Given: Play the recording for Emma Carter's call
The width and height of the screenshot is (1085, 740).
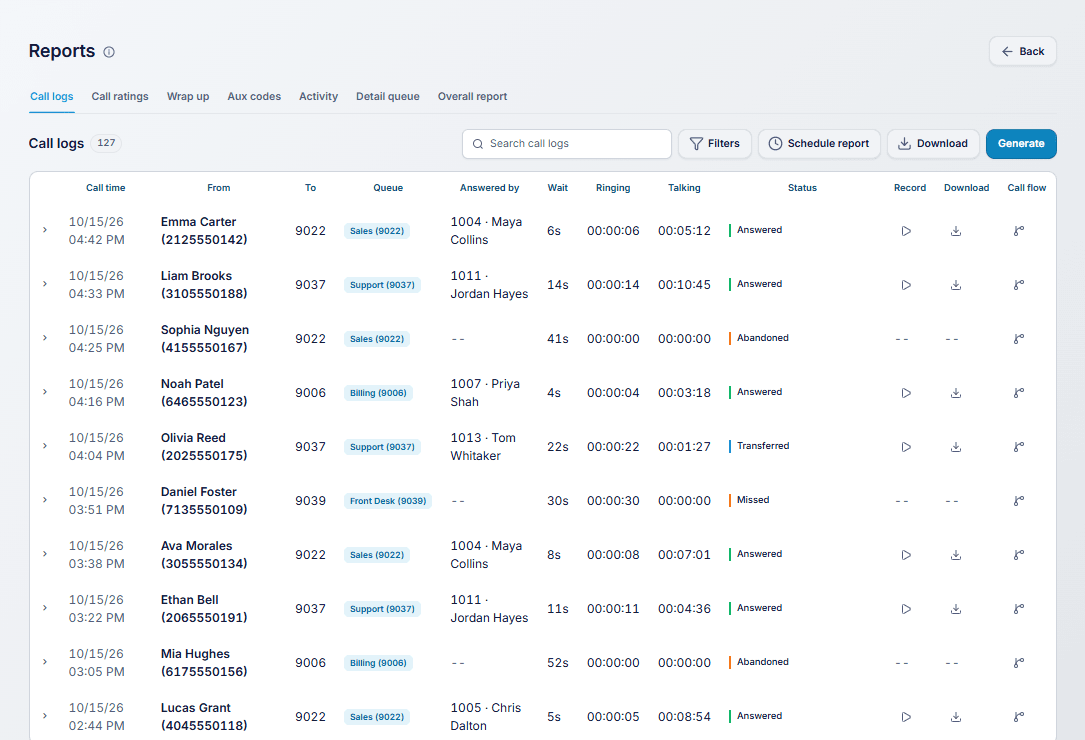Looking at the screenshot, I should point(906,231).
